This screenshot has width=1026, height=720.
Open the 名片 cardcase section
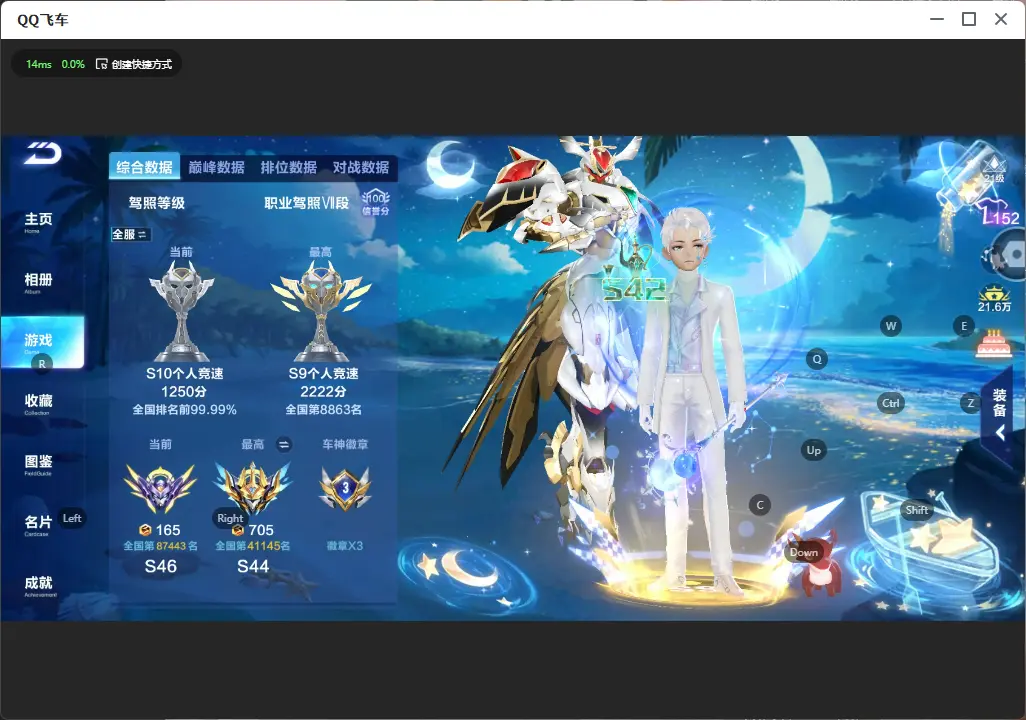pyautogui.click(x=37, y=524)
